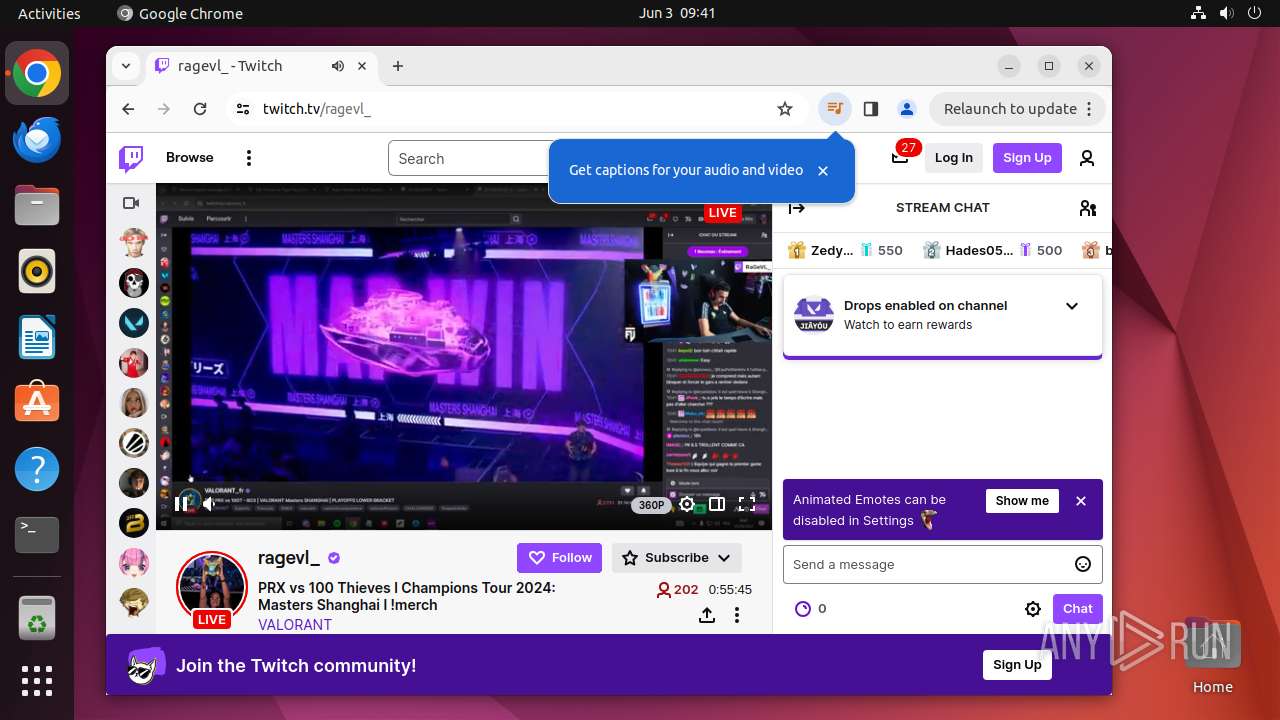Open Activities overview in top bar
The width and height of the screenshot is (1280, 720).
pos(49,13)
